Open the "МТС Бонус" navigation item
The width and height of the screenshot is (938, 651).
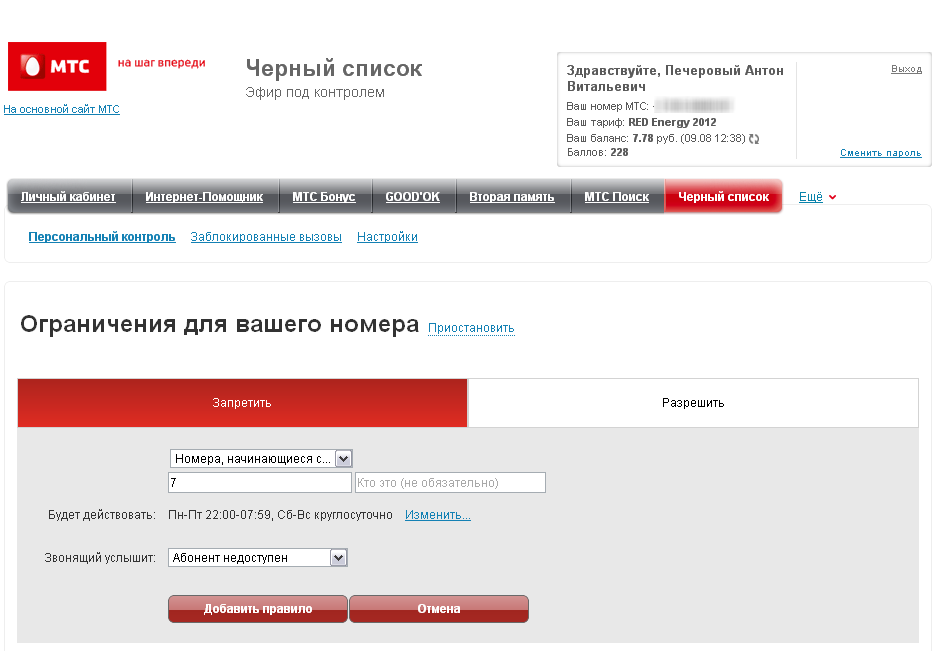tap(323, 197)
